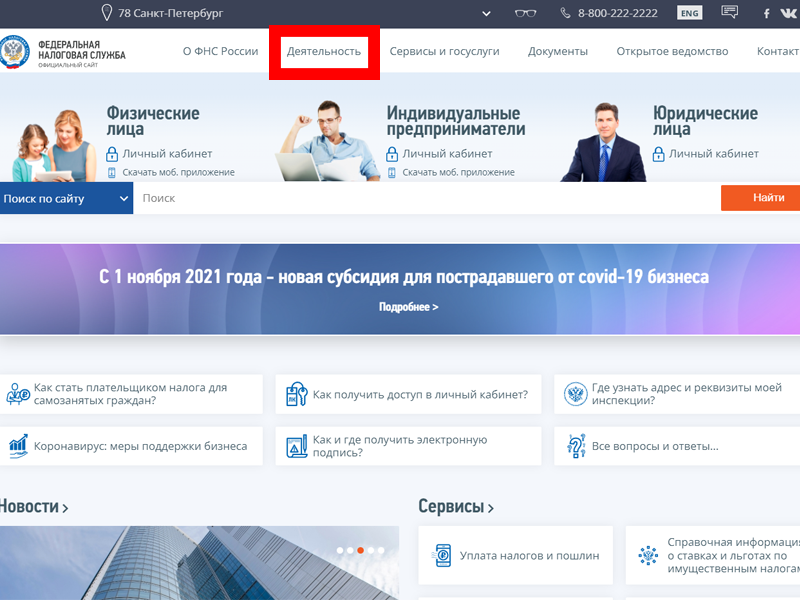This screenshot has width=800, height=600.
Task: Open the 'Документы' menu item
Action: point(558,52)
